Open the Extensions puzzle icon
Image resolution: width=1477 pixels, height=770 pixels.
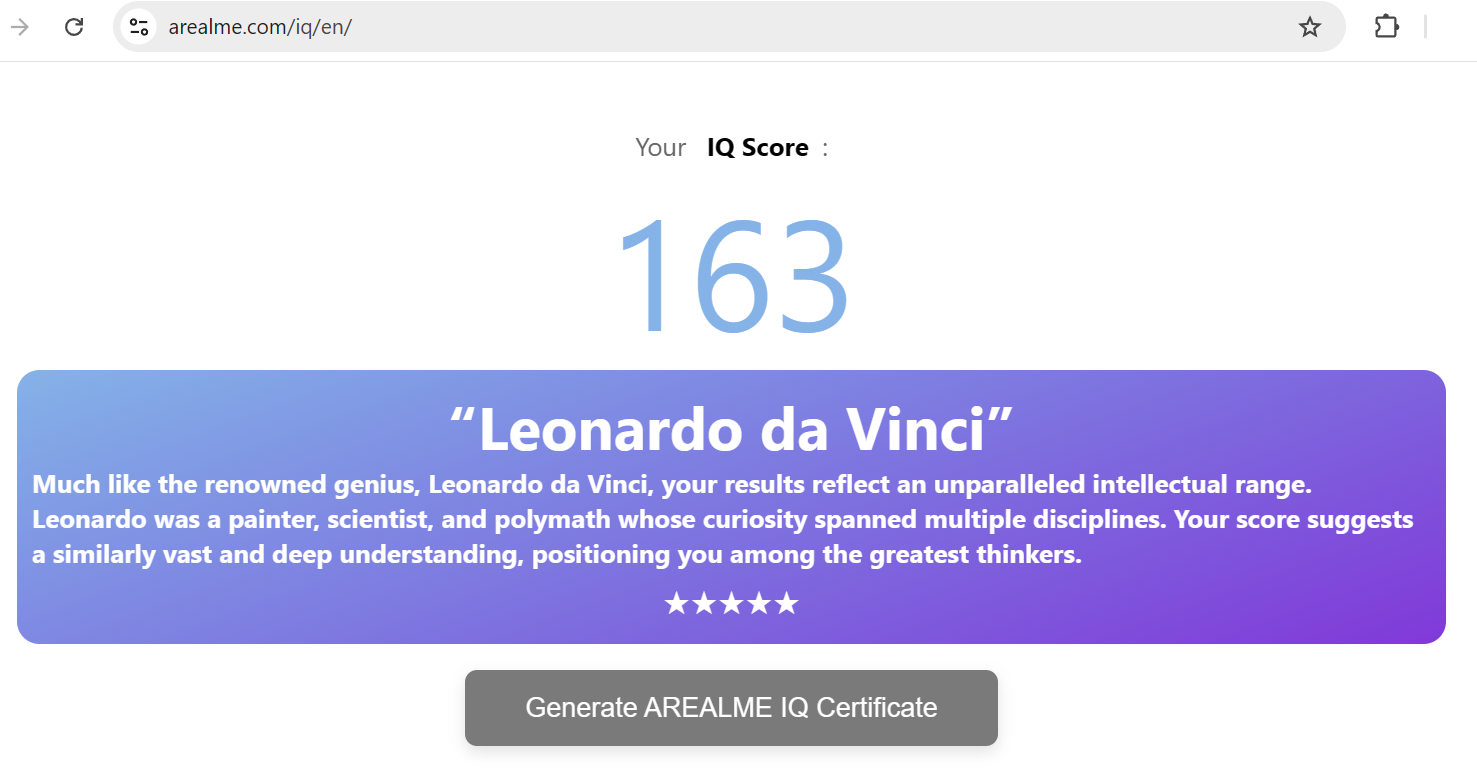1386,27
